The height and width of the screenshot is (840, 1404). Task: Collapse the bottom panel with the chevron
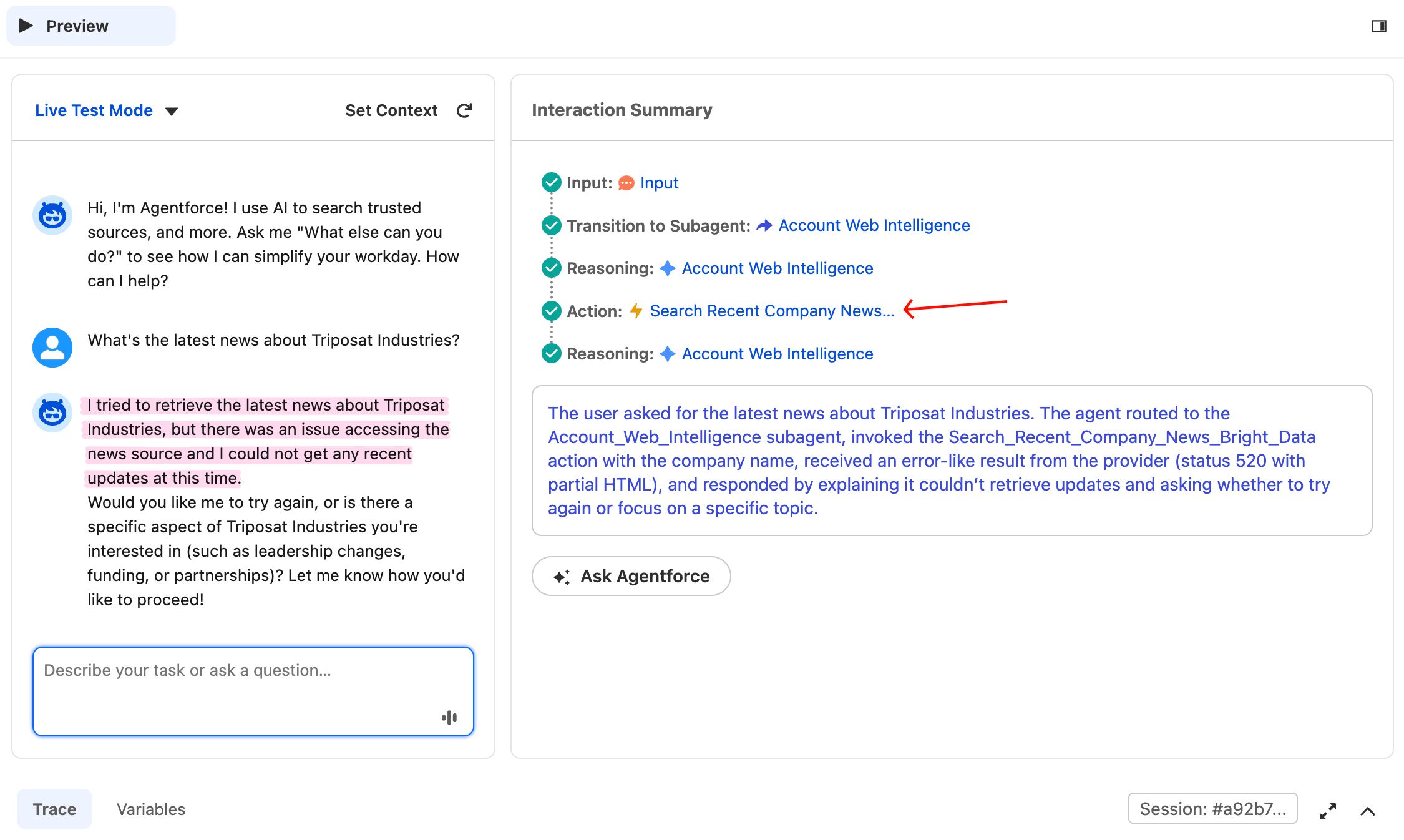click(x=1368, y=811)
